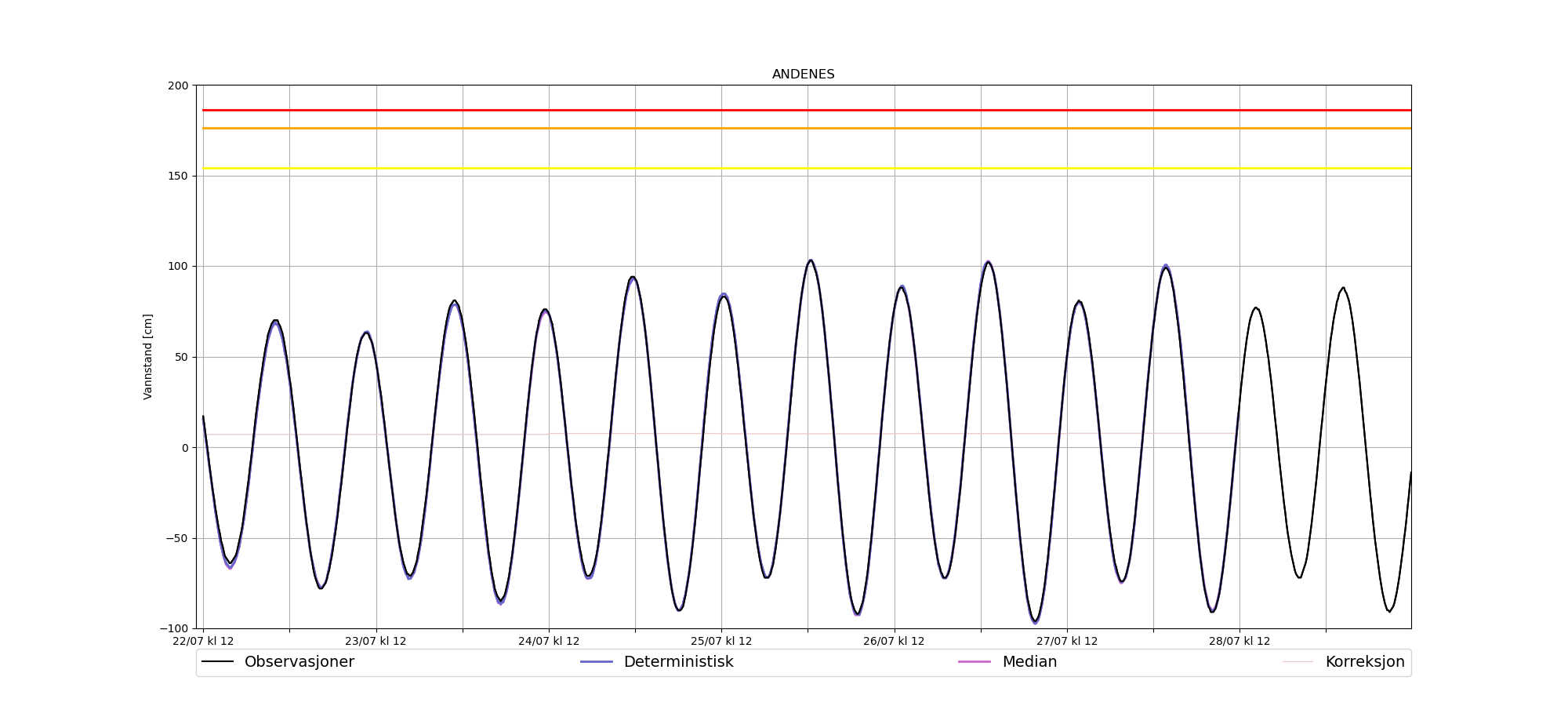The width and height of the screenshot is (1568, 706).
Task: Click the 100 y-axis value
Action: [178, 267]
